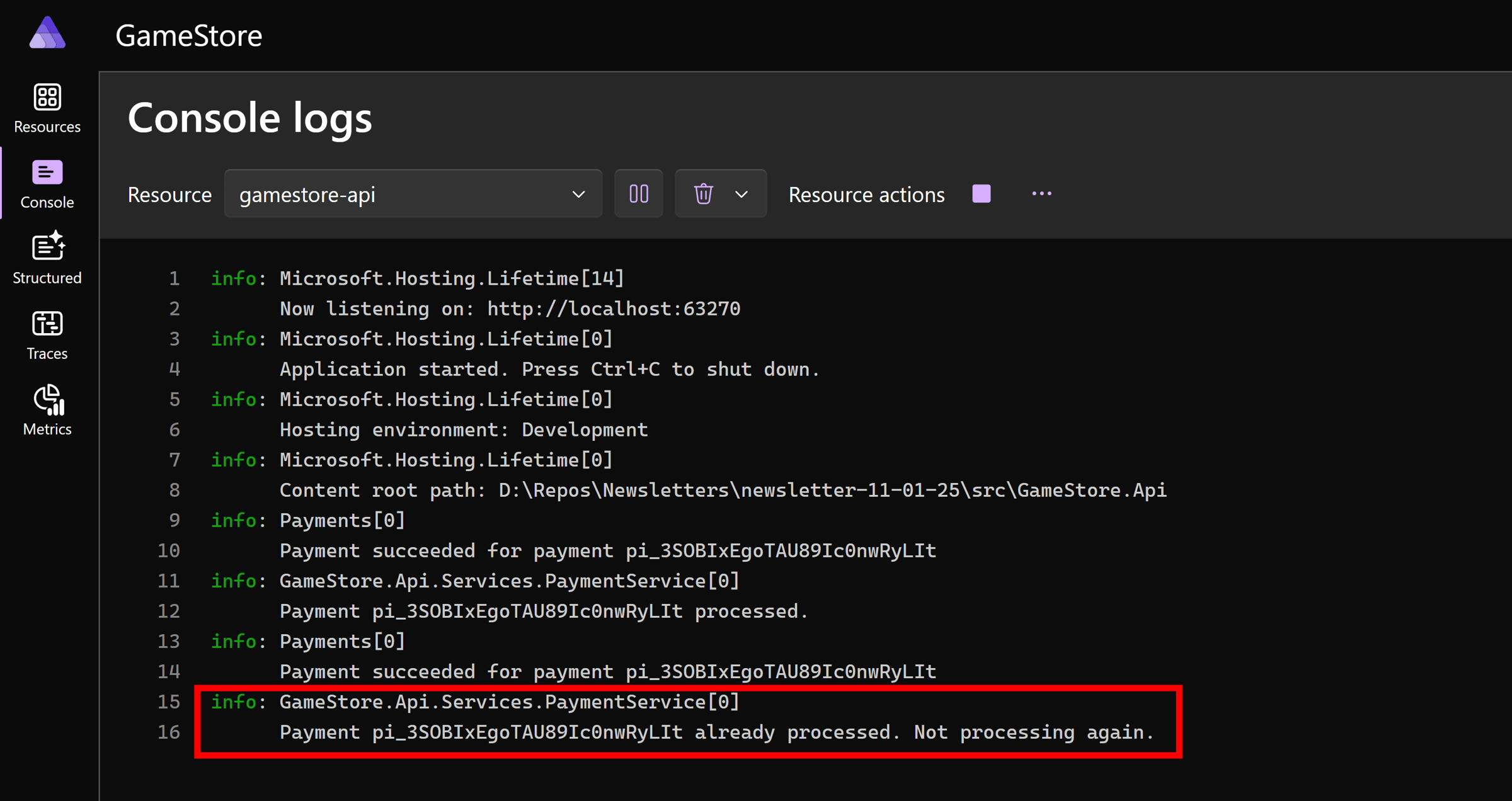This screenshot has height=801, width=1512.
Task: Open the Resources page icon
Action: [47, 98]
